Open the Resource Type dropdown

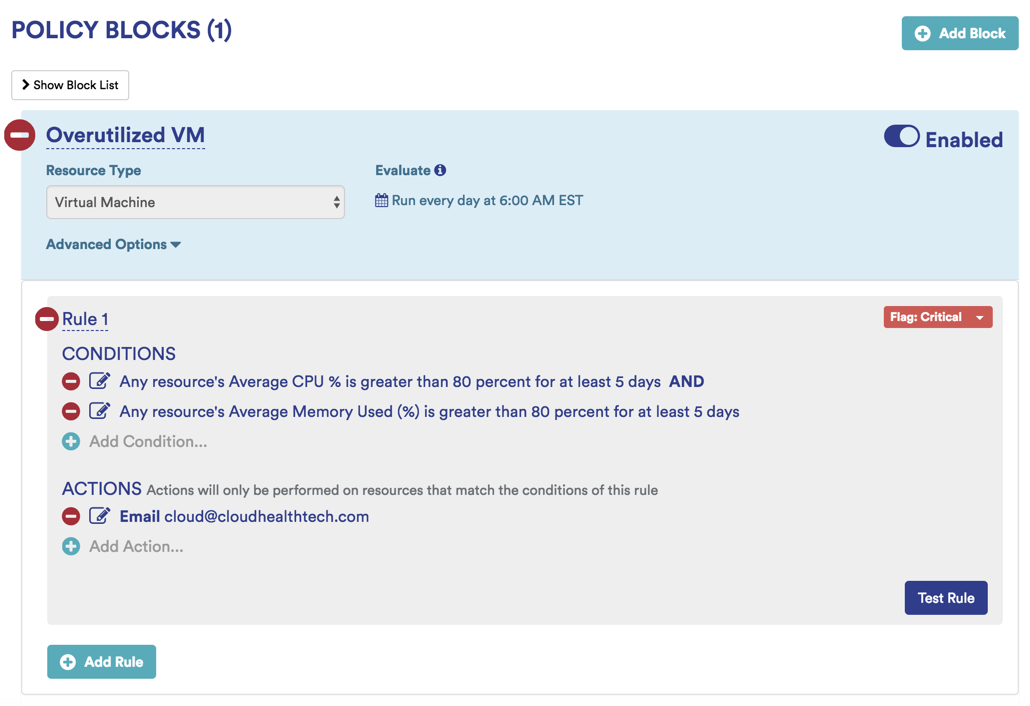click(x=195, y=202)
